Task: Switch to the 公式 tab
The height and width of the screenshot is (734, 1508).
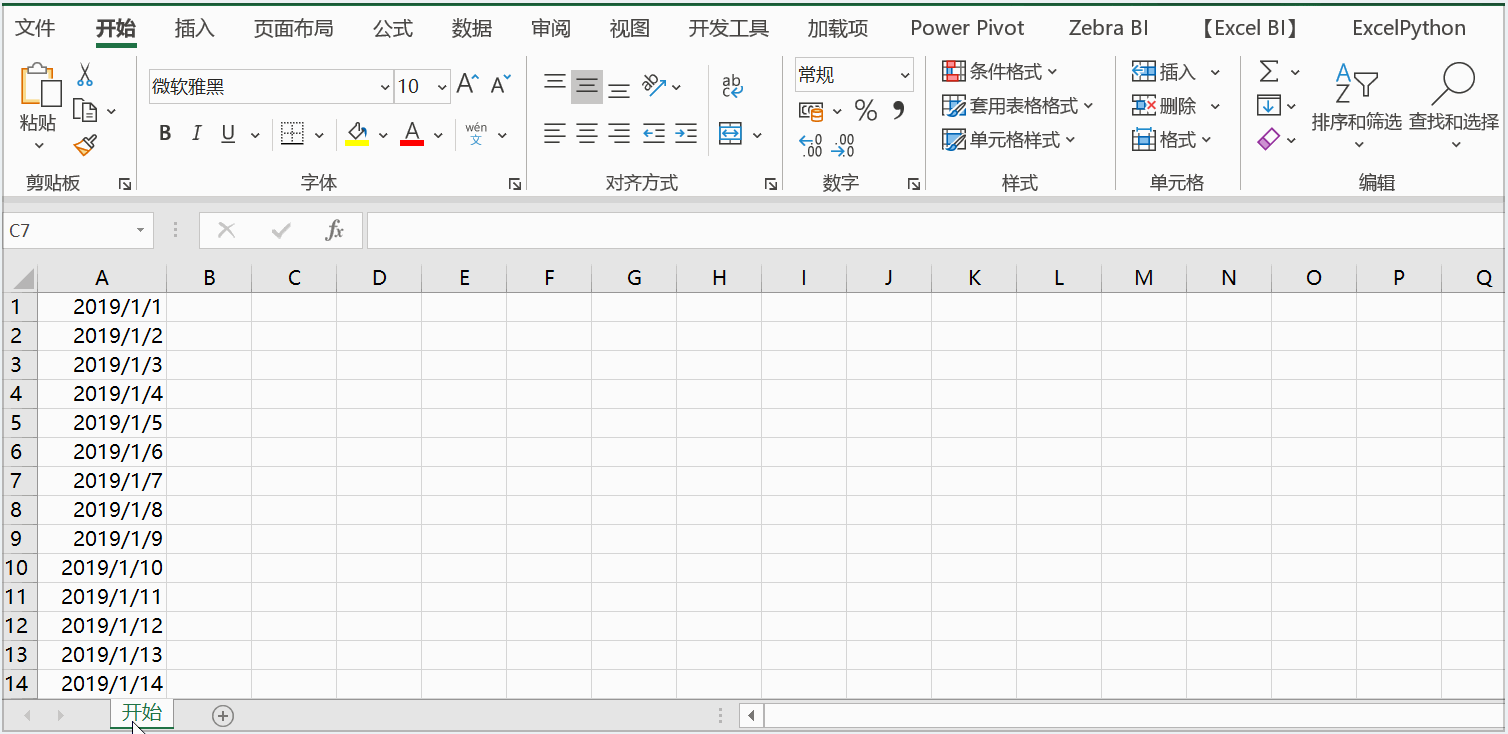Action: coord(393,28)
